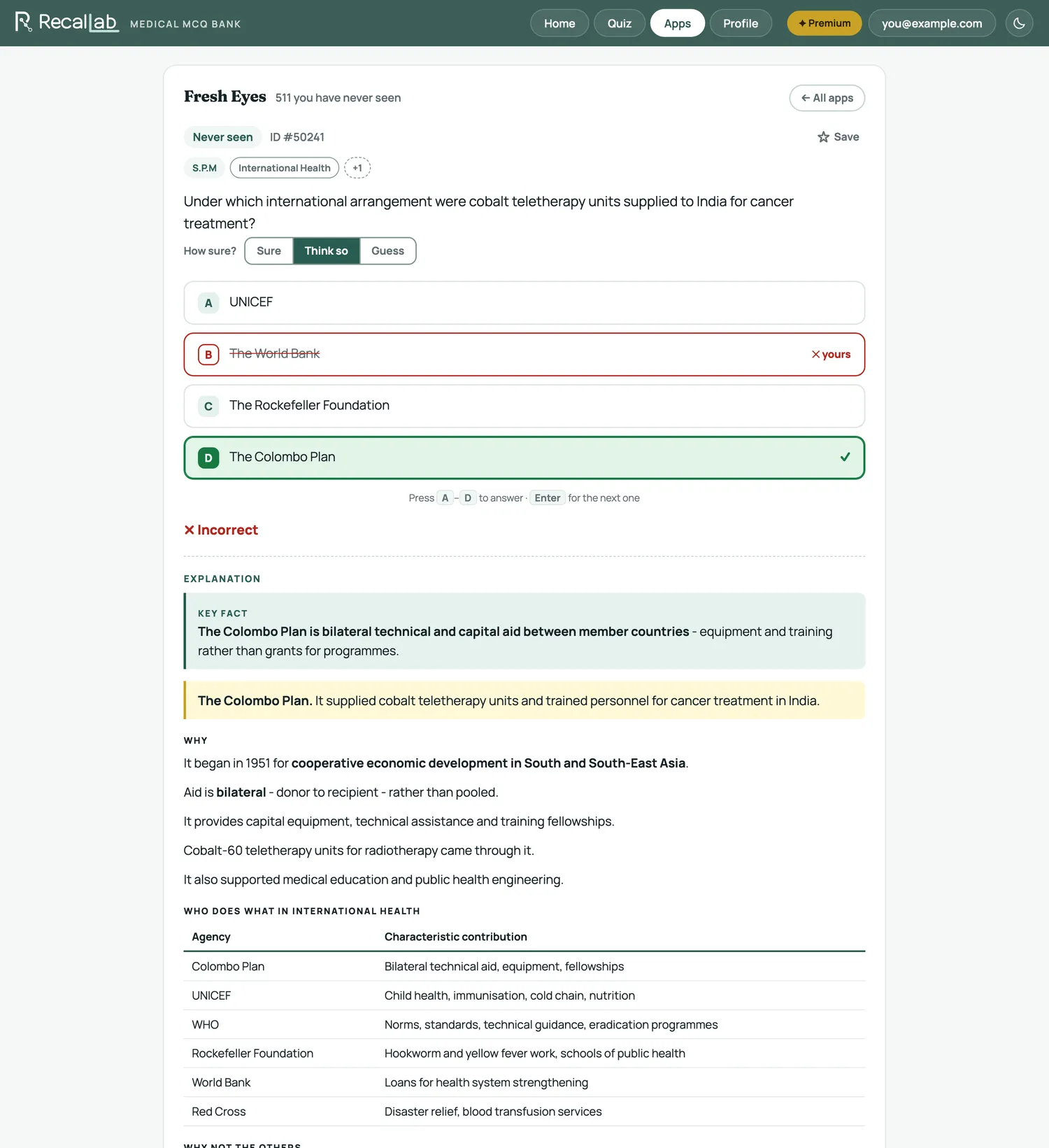Select the Guess confidence option
This screenshot has width=1049, height=1148.
point(387,251)
